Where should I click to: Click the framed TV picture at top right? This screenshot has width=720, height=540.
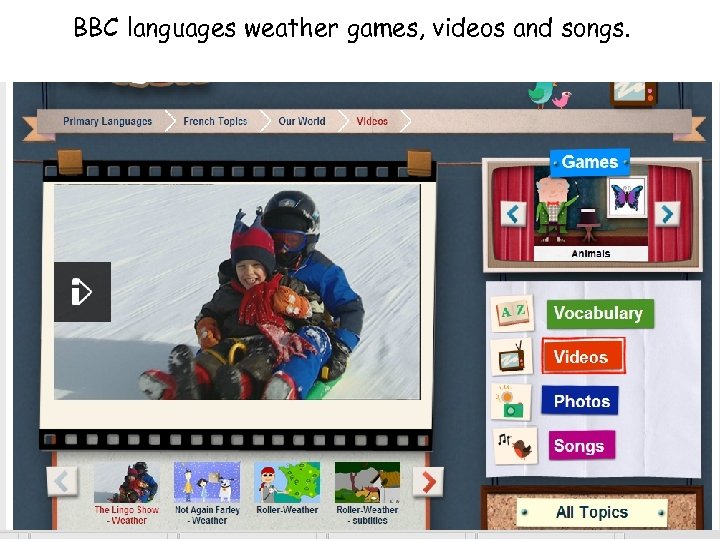[x=633, y=93]
